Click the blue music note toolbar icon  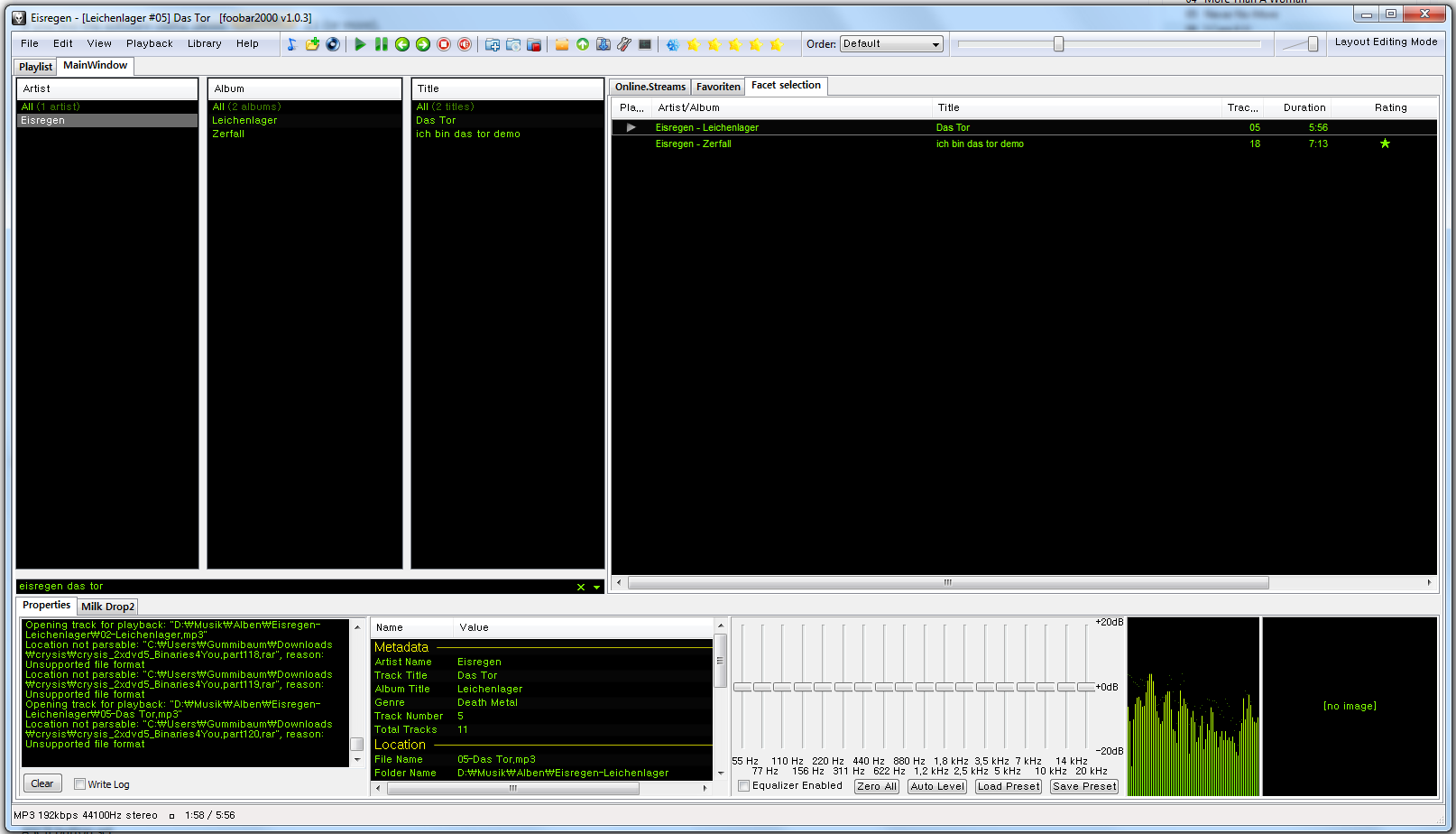coord(291,44)
